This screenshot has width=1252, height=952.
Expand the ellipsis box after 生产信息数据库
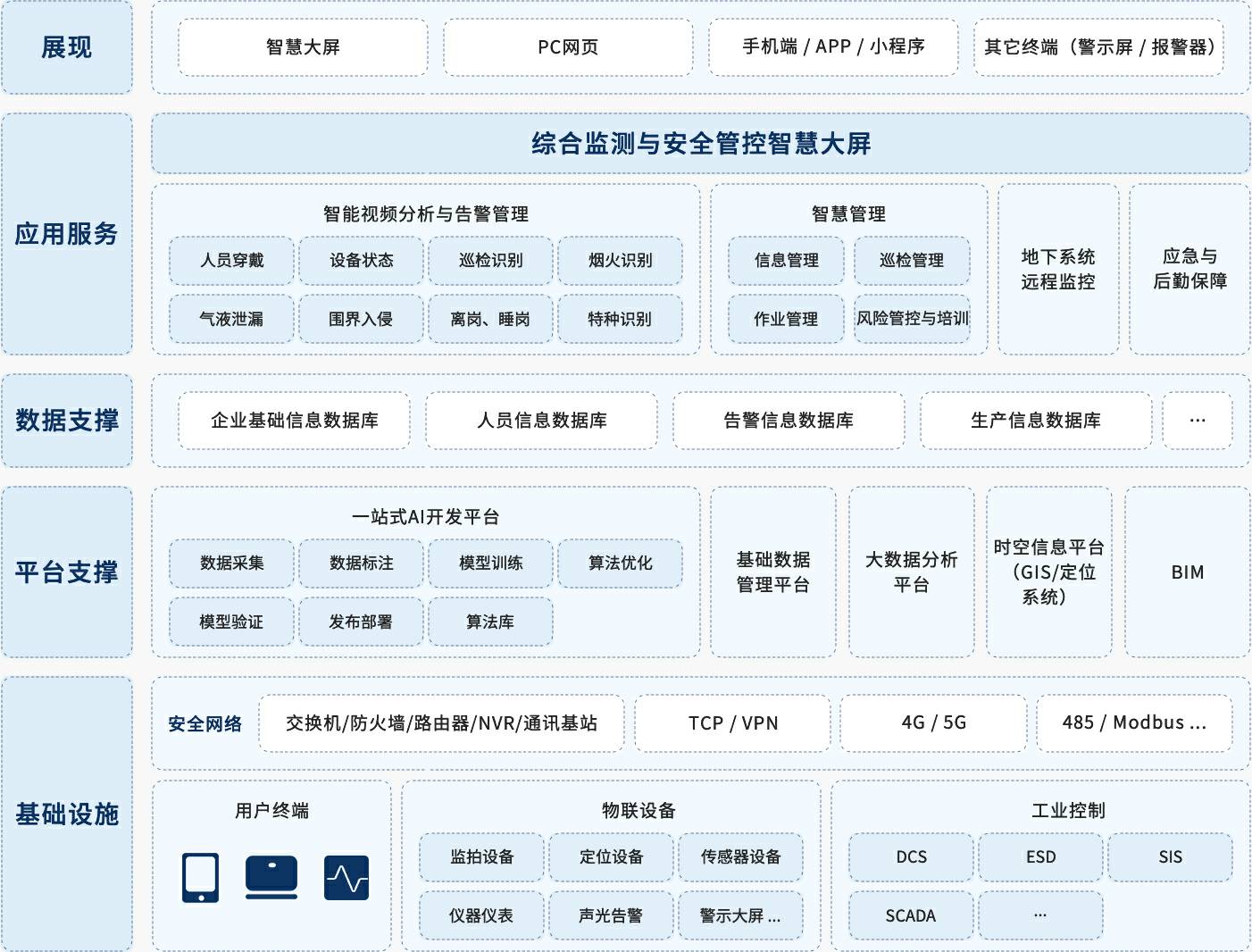tap(1197, 421)
